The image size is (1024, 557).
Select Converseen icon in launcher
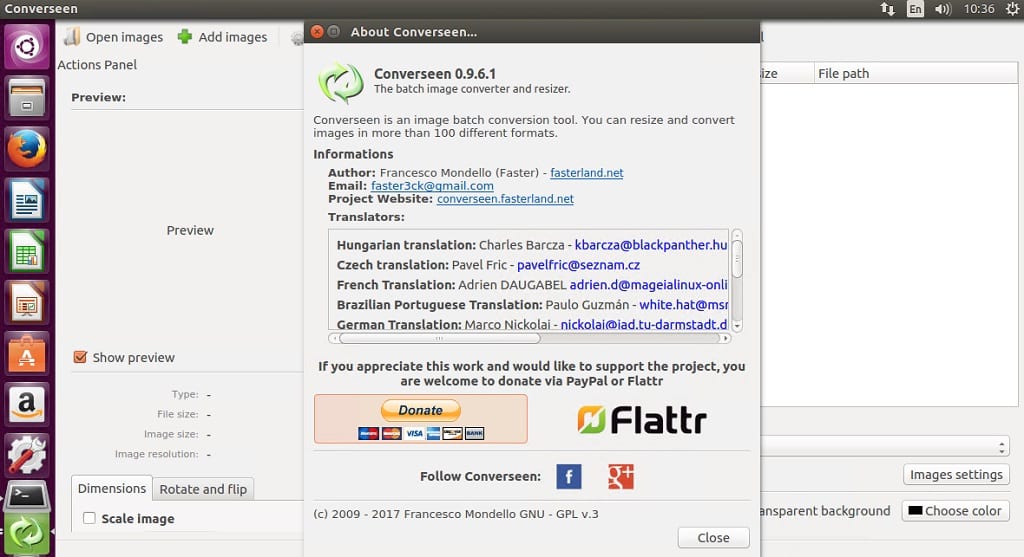(27, 534)
